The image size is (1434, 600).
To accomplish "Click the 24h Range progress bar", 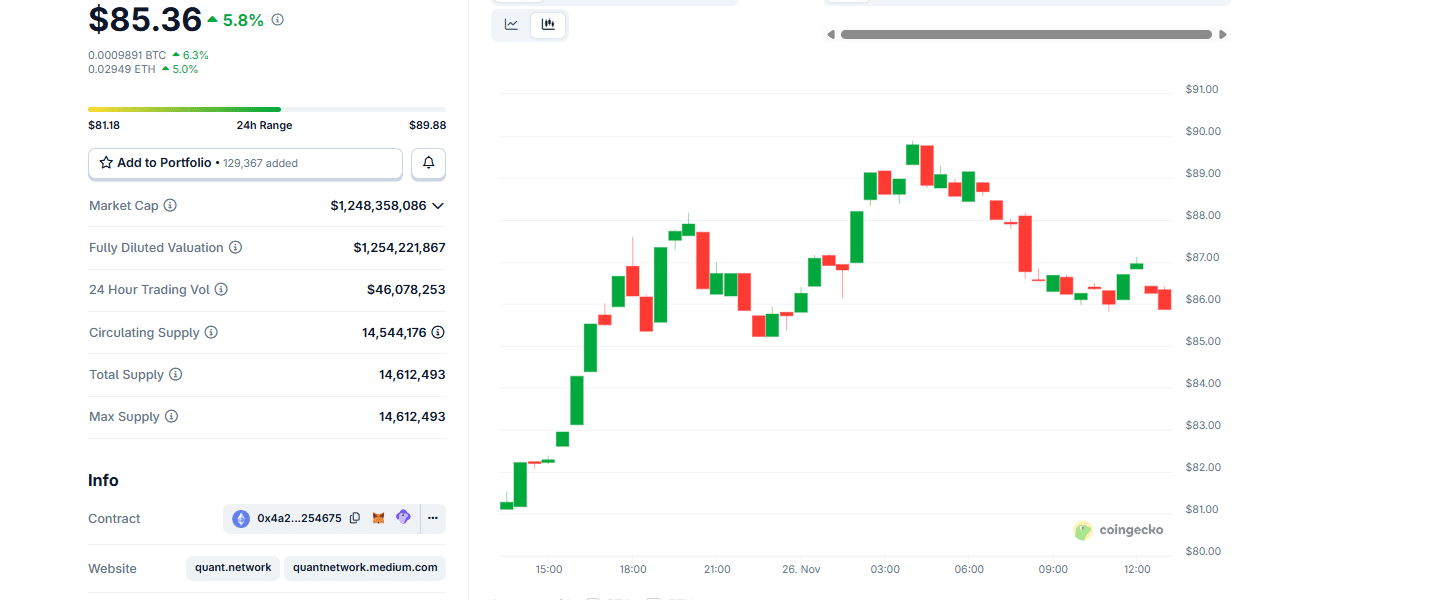I will coord(267,109).
